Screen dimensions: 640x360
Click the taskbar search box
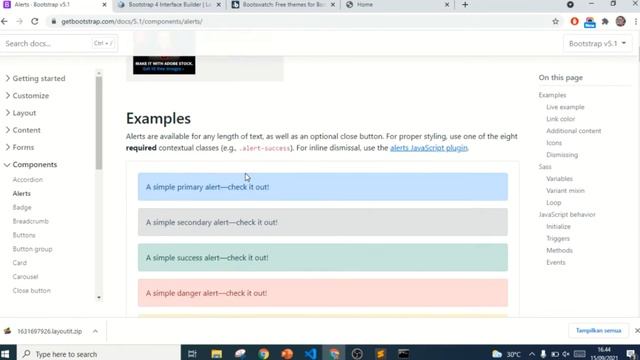[x=99, y=354]
